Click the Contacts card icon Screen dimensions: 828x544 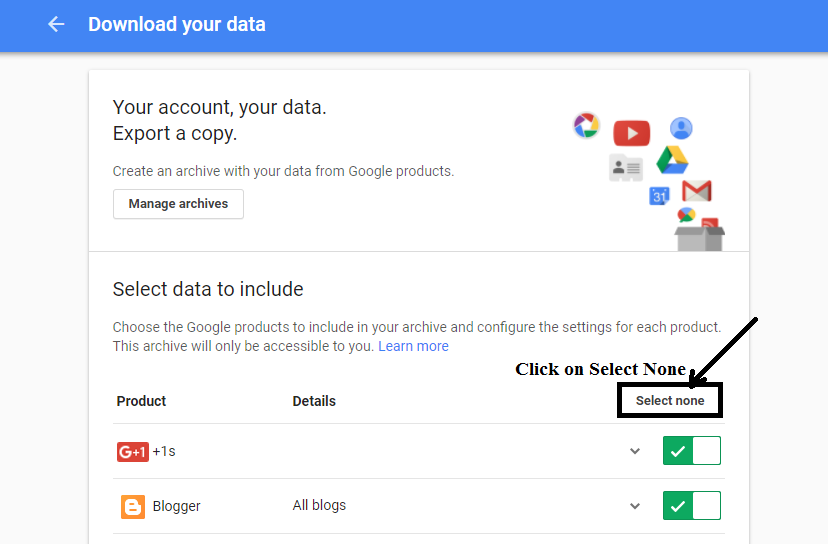(626, 167)
